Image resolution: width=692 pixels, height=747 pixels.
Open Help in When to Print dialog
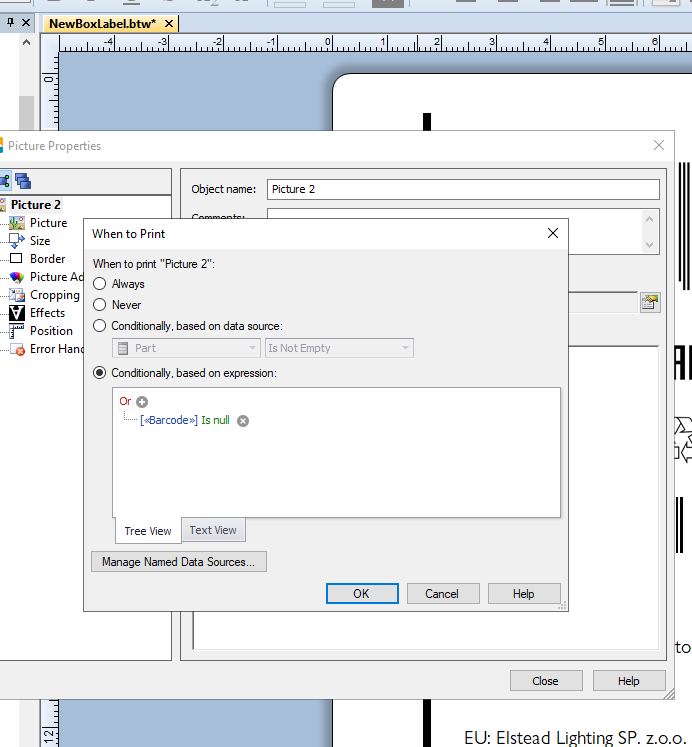coord(524,594)
